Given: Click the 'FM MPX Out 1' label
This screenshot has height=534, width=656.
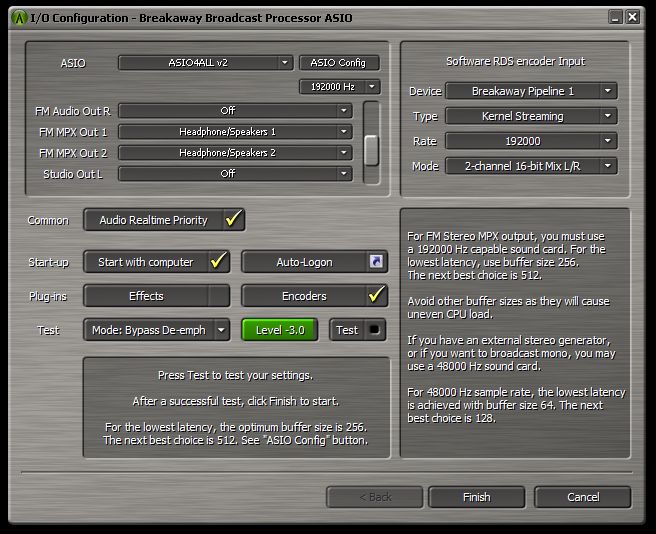Looking at the screenshot, I should coord(73,132).
